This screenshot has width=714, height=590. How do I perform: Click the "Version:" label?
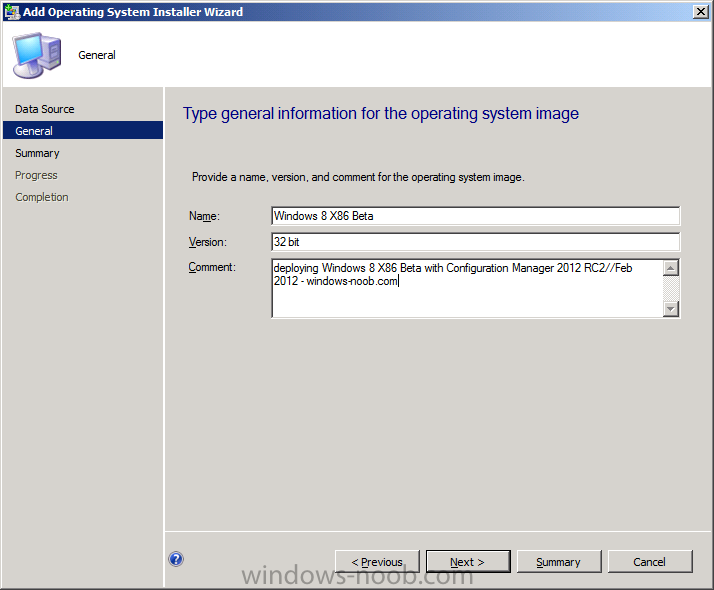[x=208, y=242]
